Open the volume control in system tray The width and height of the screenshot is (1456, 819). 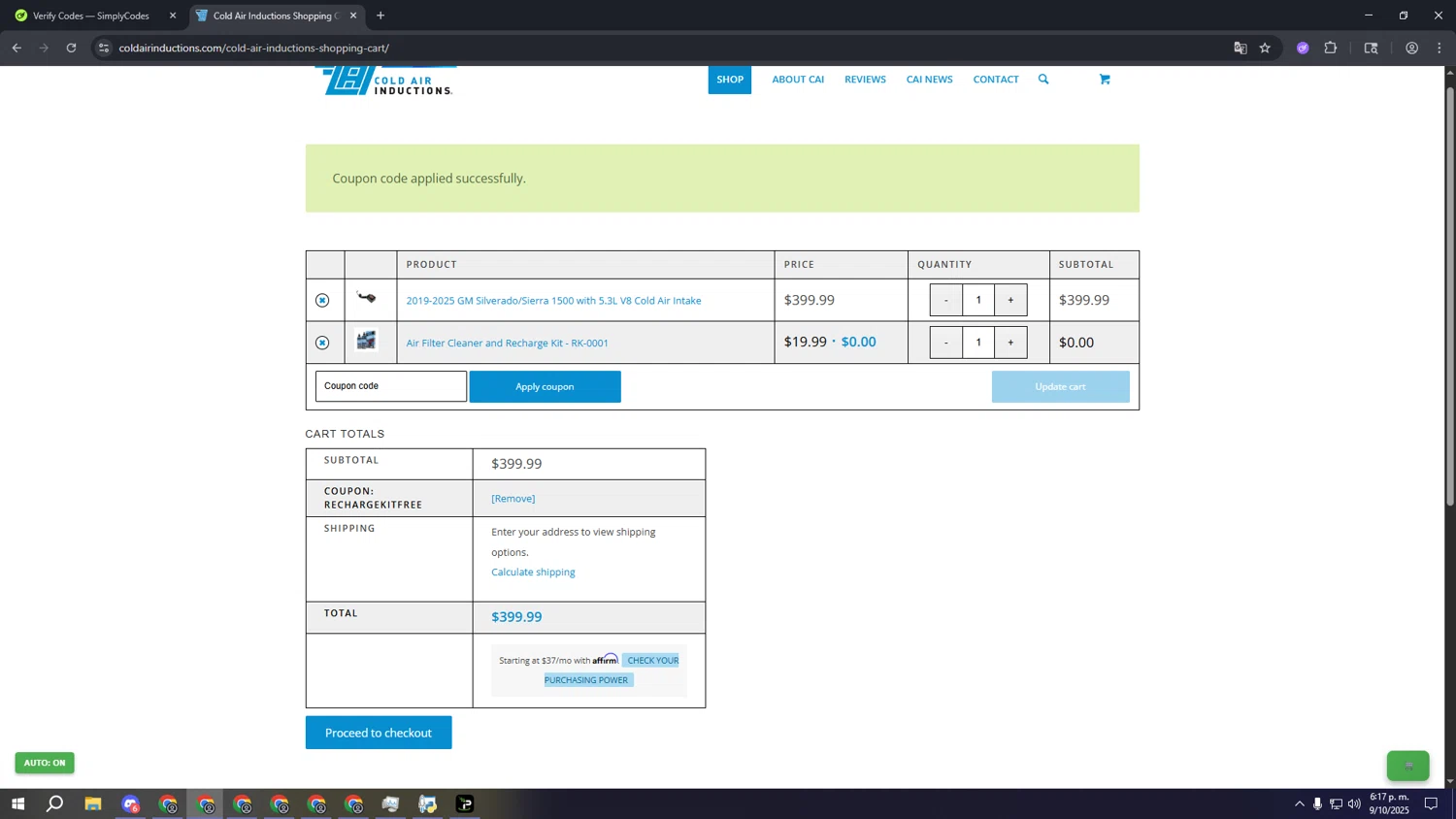coord(1354,804)
